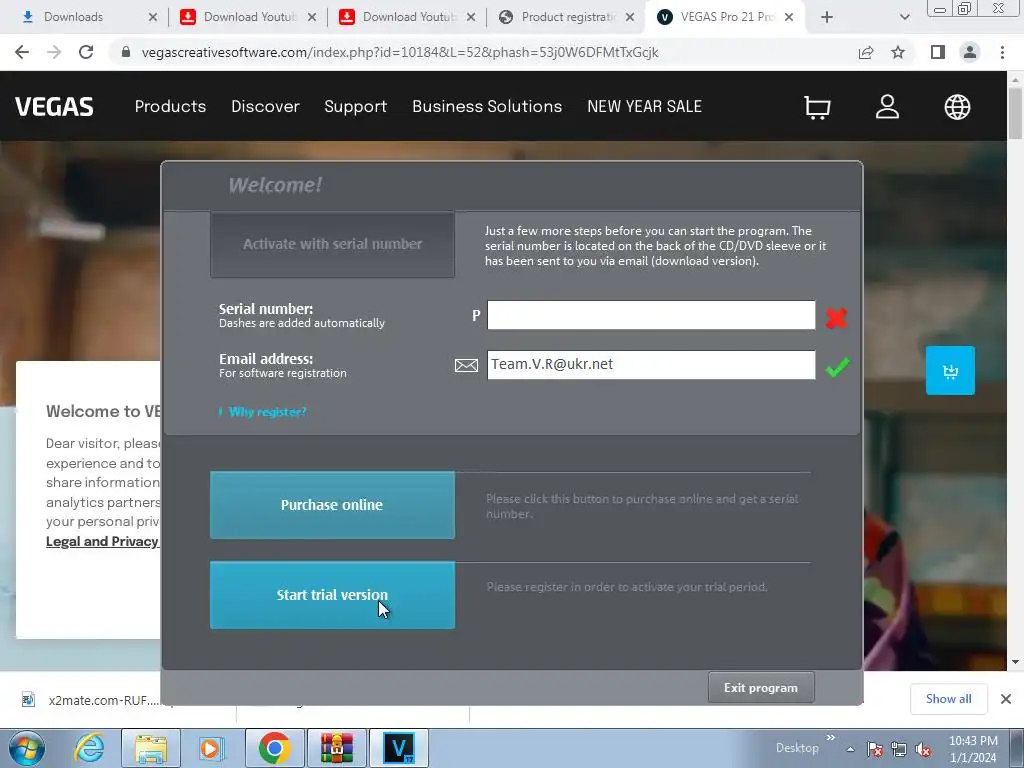Screen dimensions: 1024x768
Task: Switch to the first Download Youtube tab
Action: tap(248, 17)
